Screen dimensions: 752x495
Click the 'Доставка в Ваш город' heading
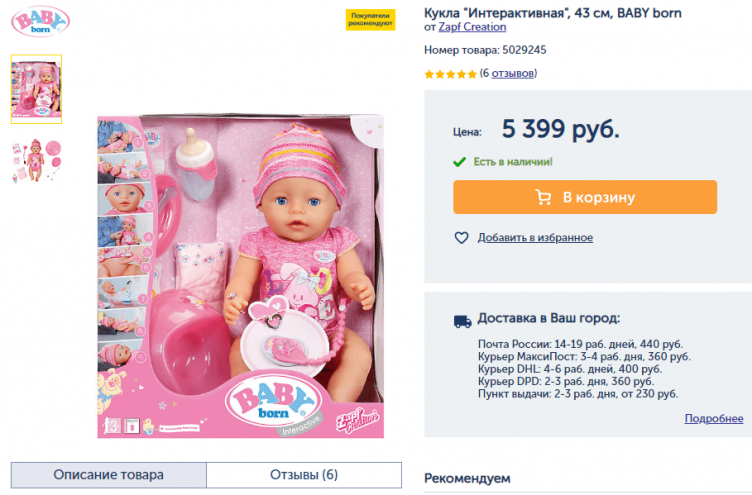click(x=548, y=319)
